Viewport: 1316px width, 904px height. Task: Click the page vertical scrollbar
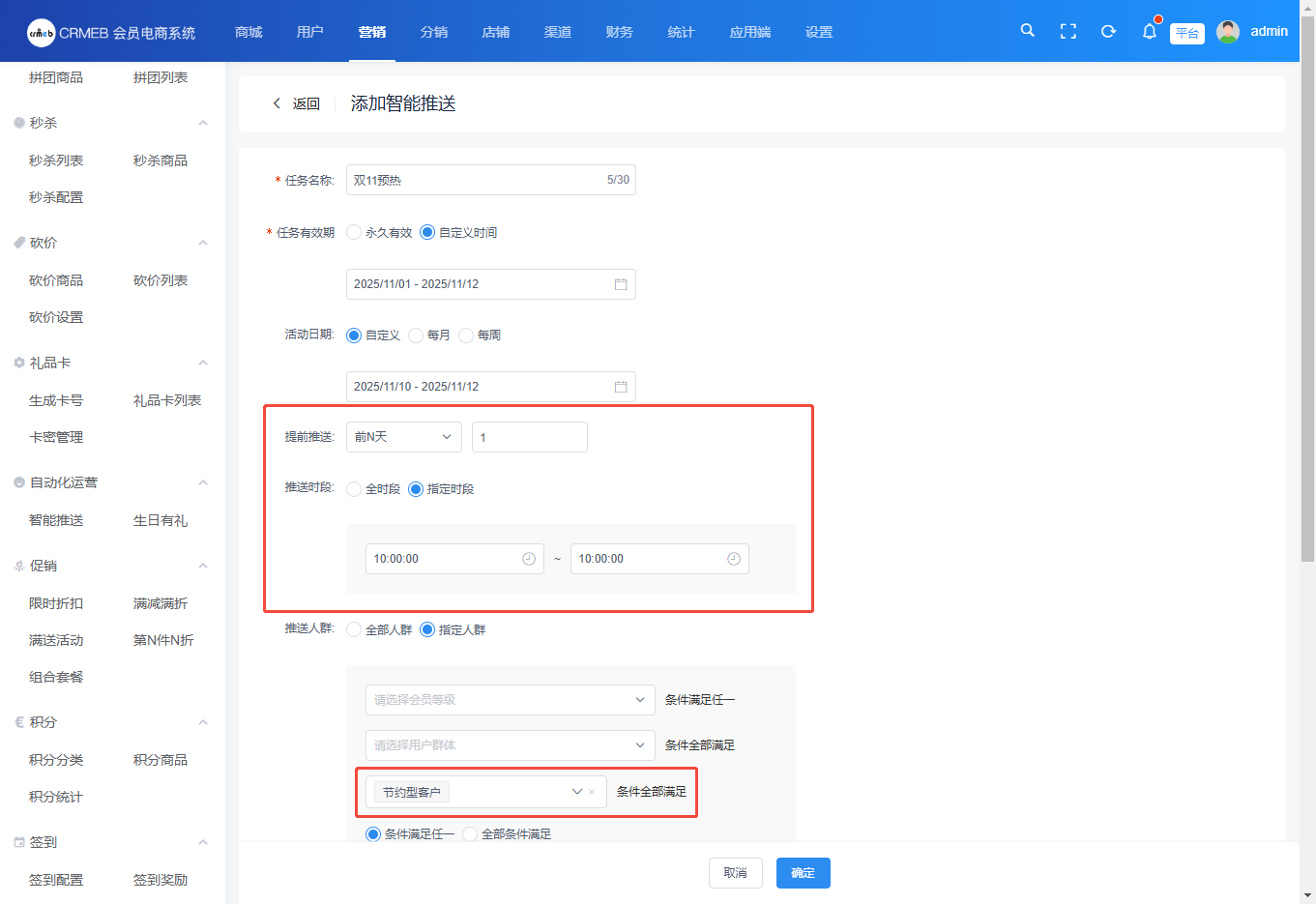(1307, 290)
